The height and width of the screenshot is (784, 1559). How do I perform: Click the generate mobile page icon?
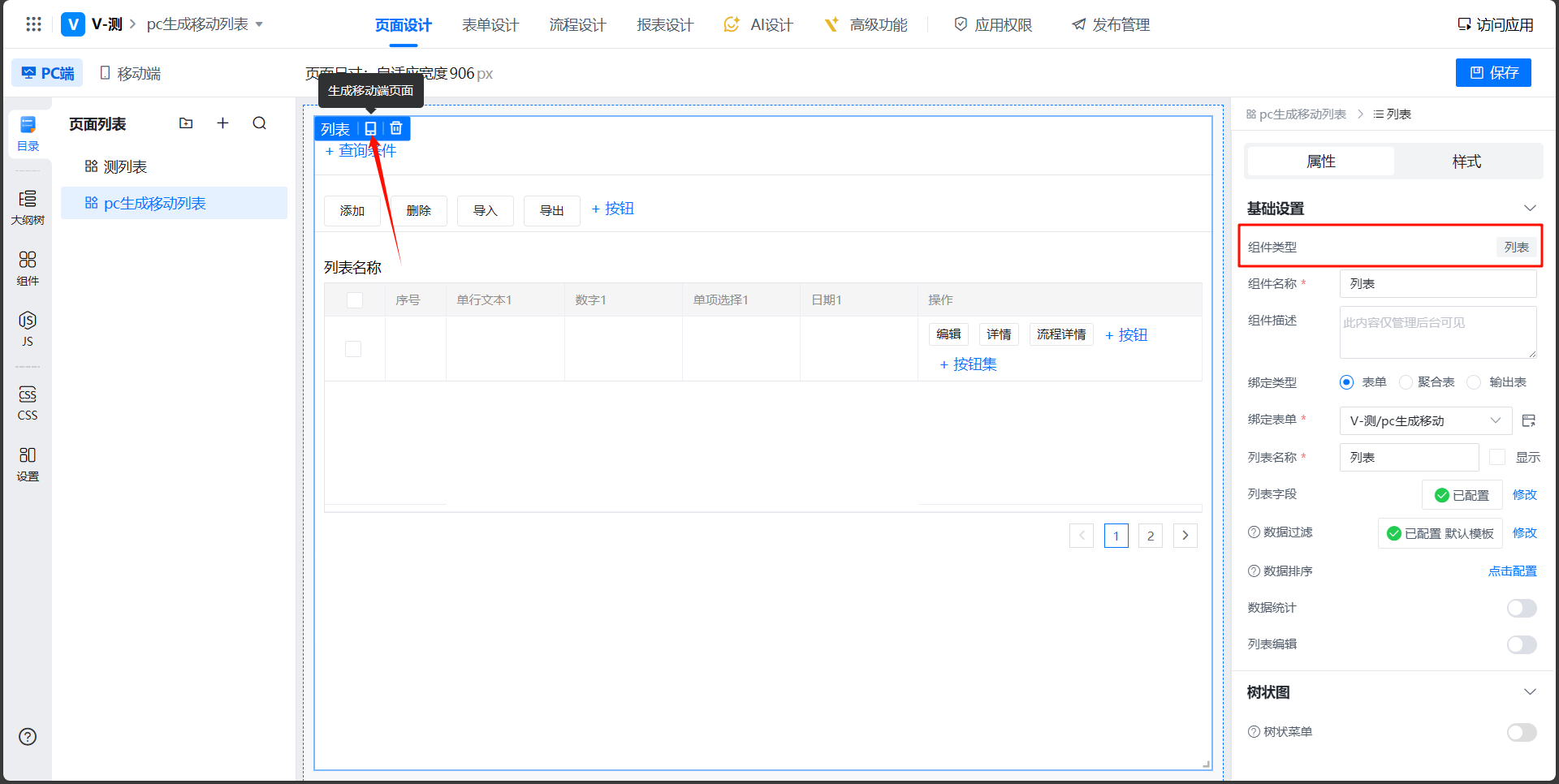click(370, 129)
